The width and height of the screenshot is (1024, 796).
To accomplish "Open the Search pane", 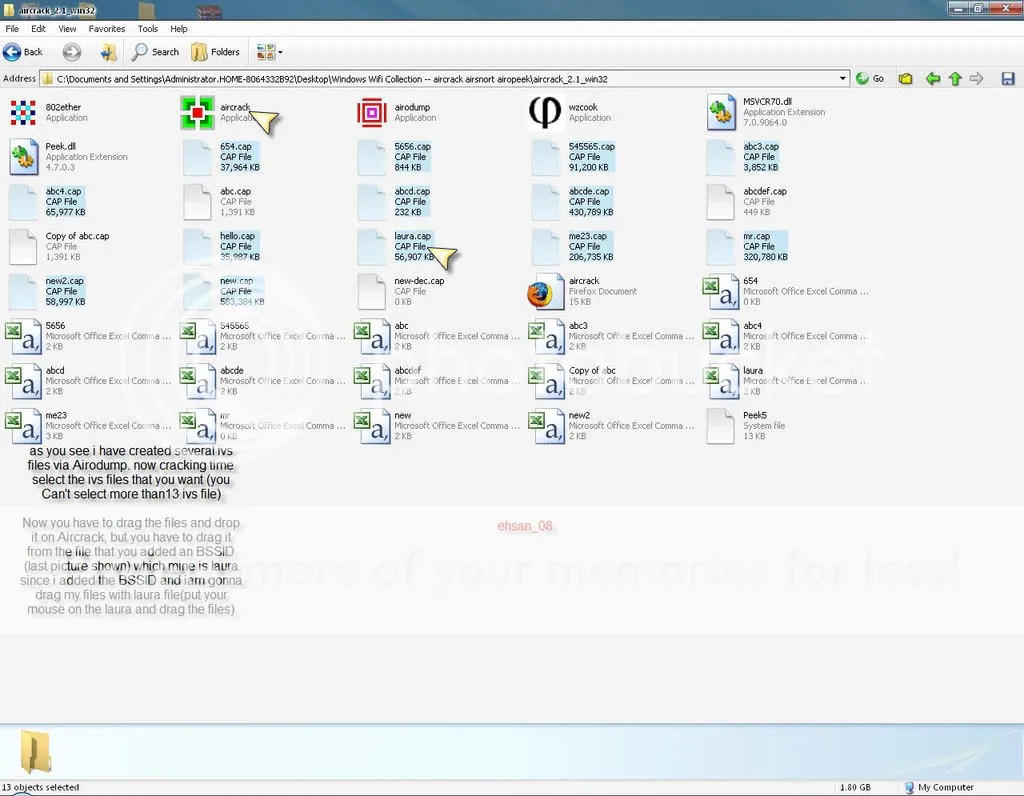I will 155,52.
